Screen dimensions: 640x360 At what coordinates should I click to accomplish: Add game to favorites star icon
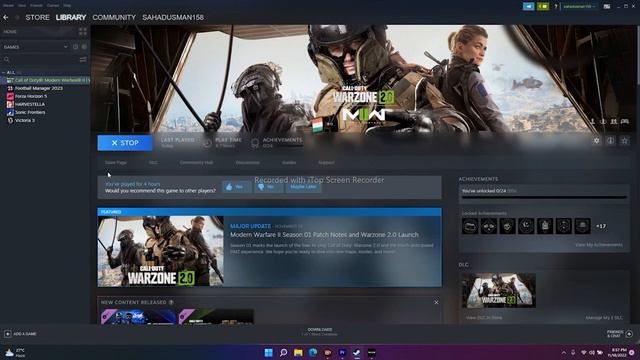click(624, 141)
